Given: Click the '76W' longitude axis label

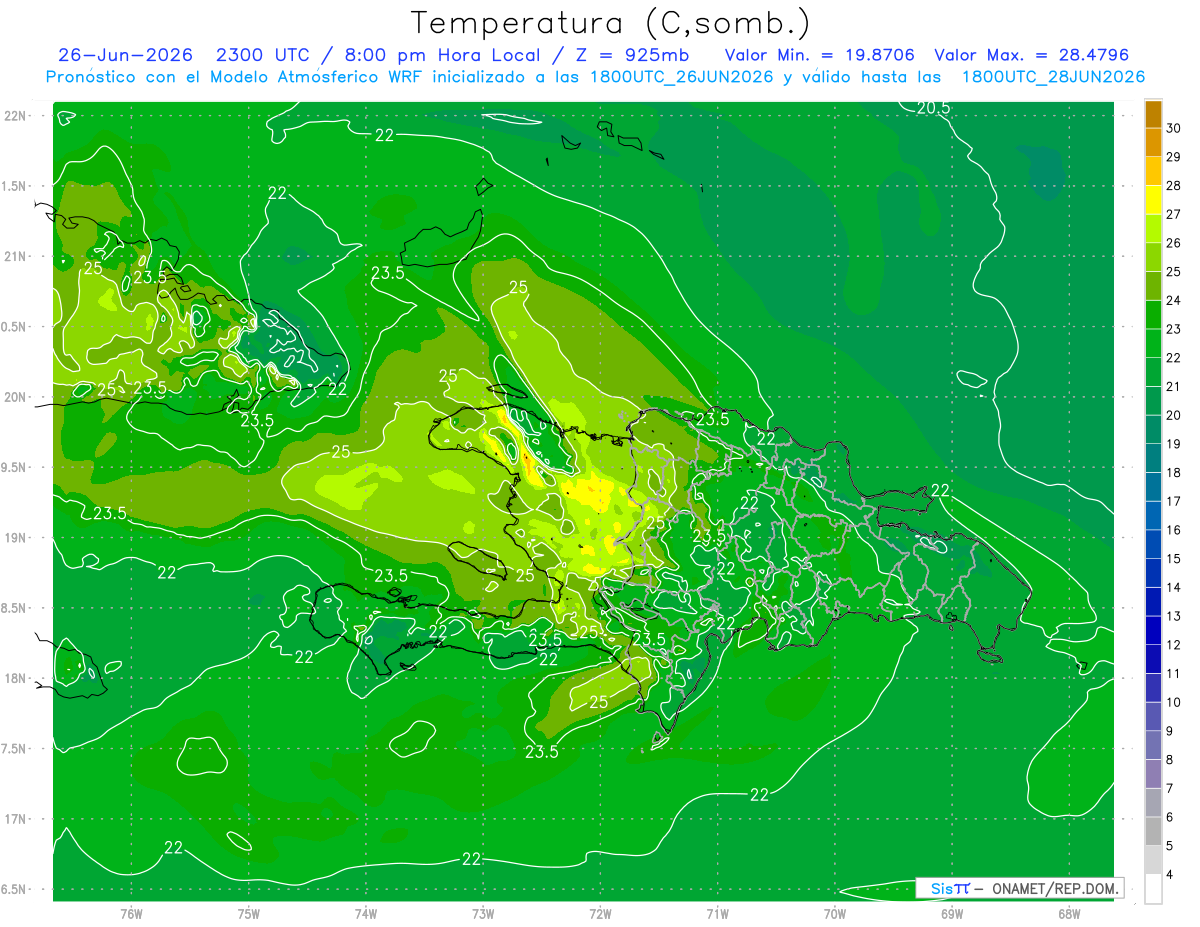Looking at the screenshot, I should (x=131, y=913).
